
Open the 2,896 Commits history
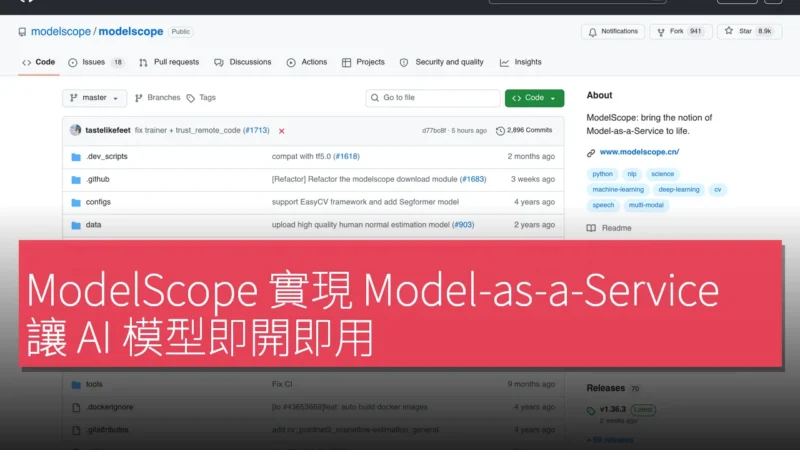pyautogui.click(x=524, y=131)
